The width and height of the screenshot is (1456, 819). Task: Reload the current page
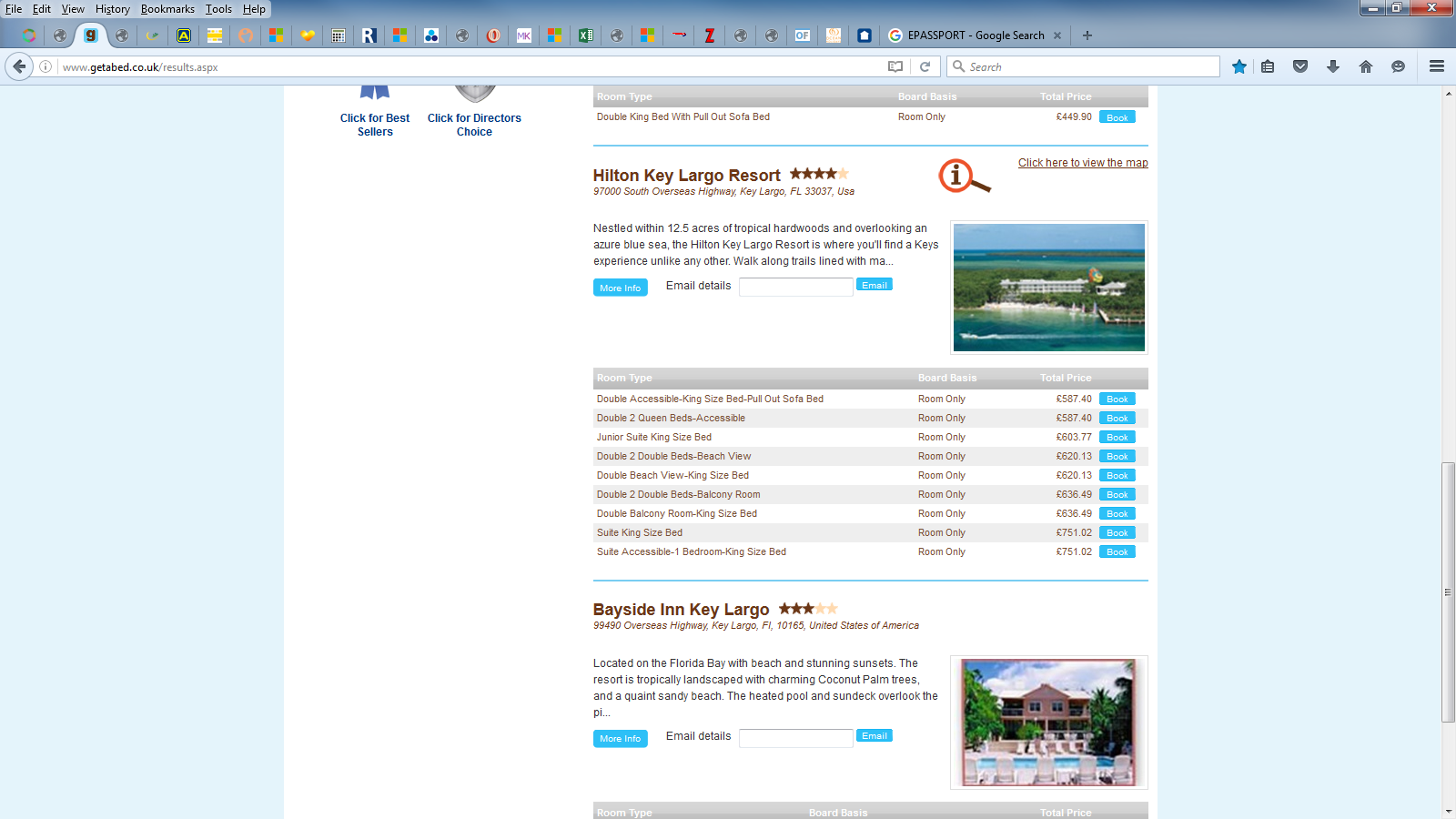point(925,66)
